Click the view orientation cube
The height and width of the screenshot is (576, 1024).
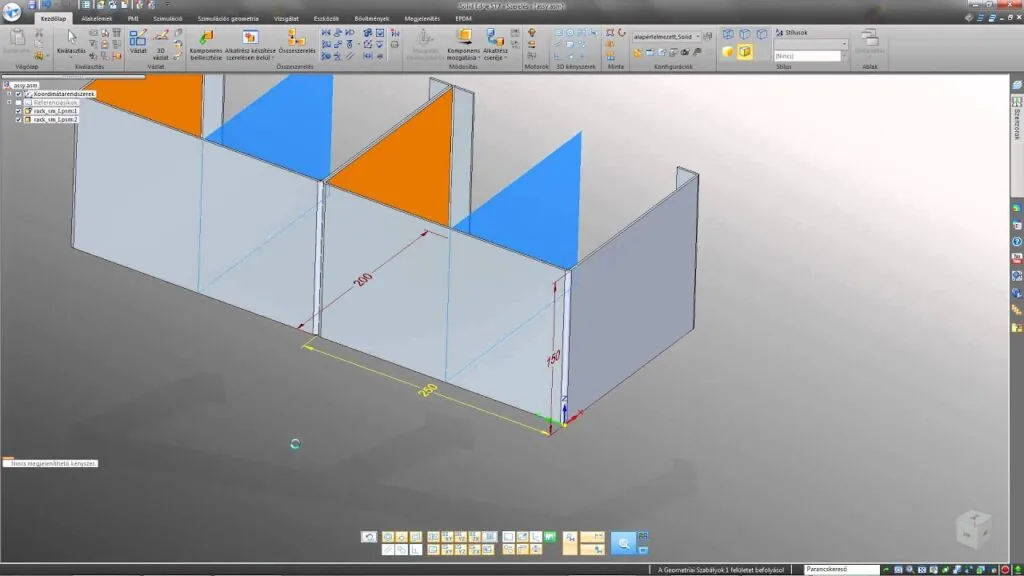(x=974, y=528)
